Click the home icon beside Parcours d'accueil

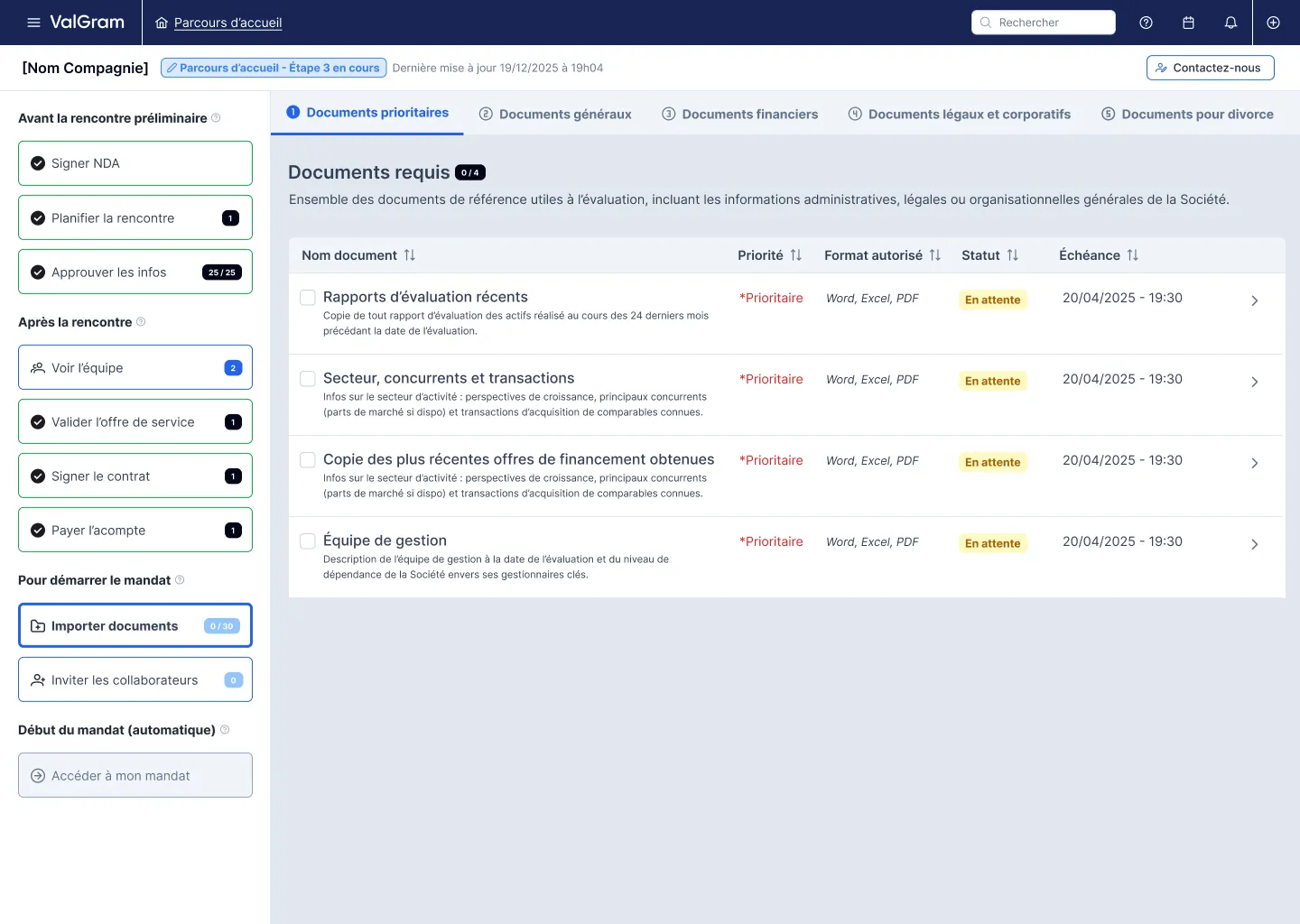[x=161, y=22]
